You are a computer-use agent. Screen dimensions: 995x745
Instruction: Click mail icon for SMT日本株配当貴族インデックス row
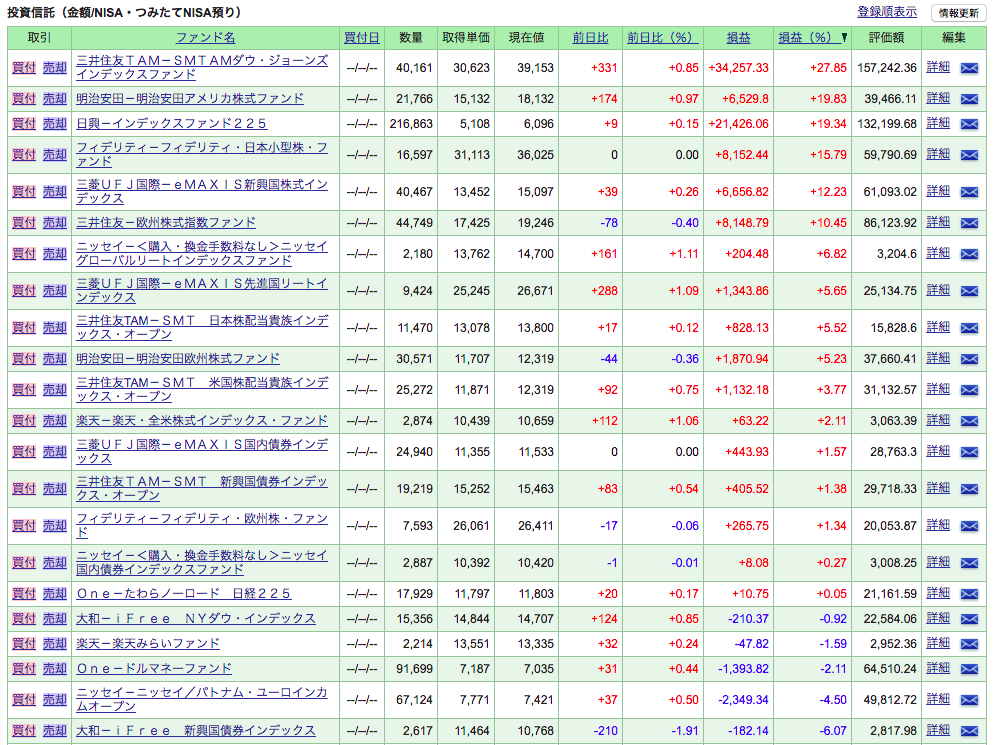click(969, 328)
